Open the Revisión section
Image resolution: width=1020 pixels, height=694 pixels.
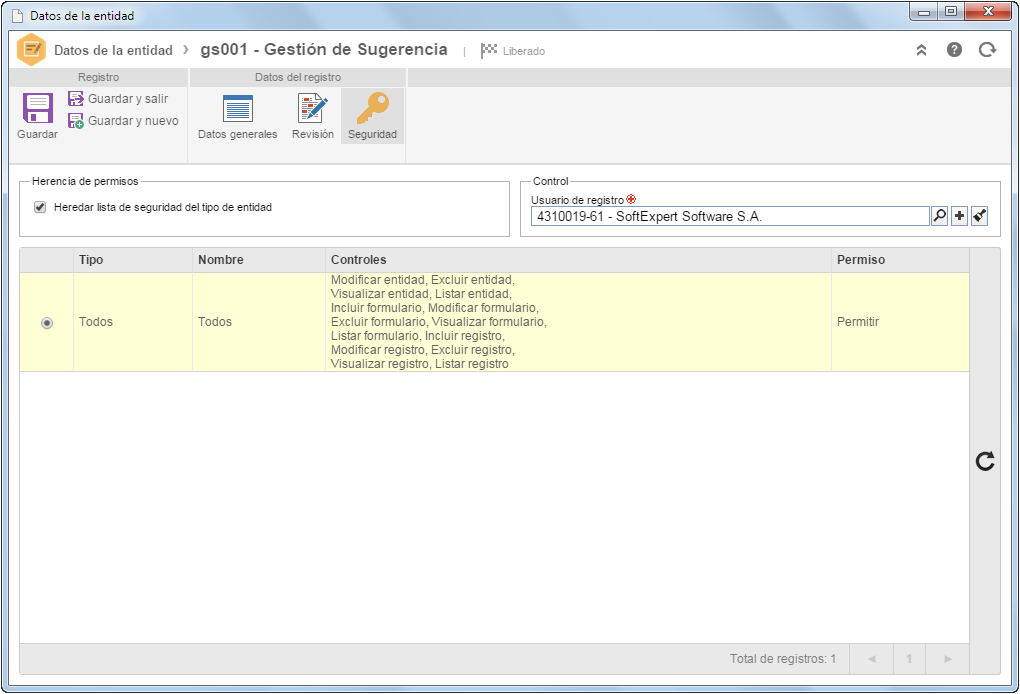coord(313,116)
